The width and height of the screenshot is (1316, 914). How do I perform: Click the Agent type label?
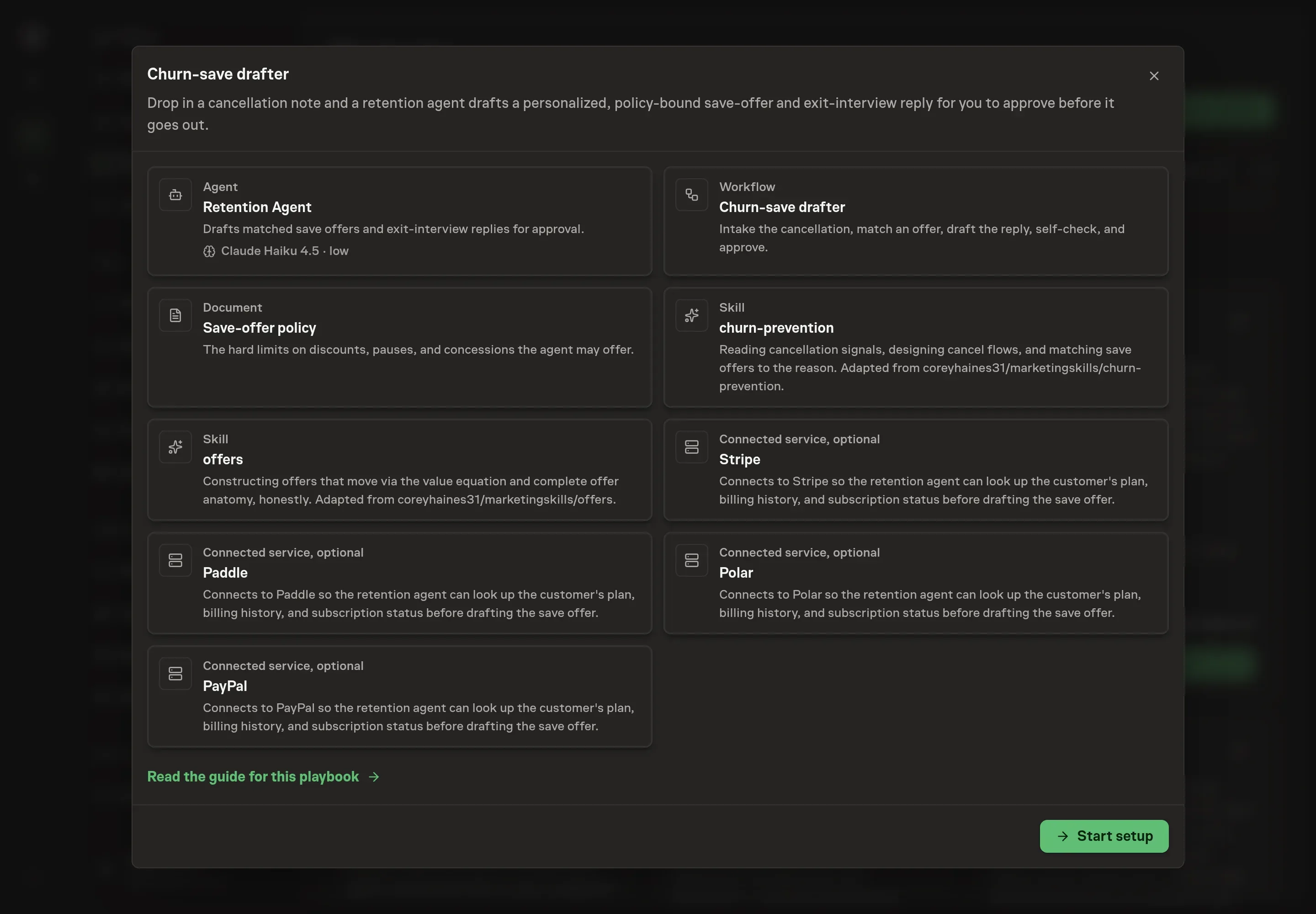tap(220, 187)
